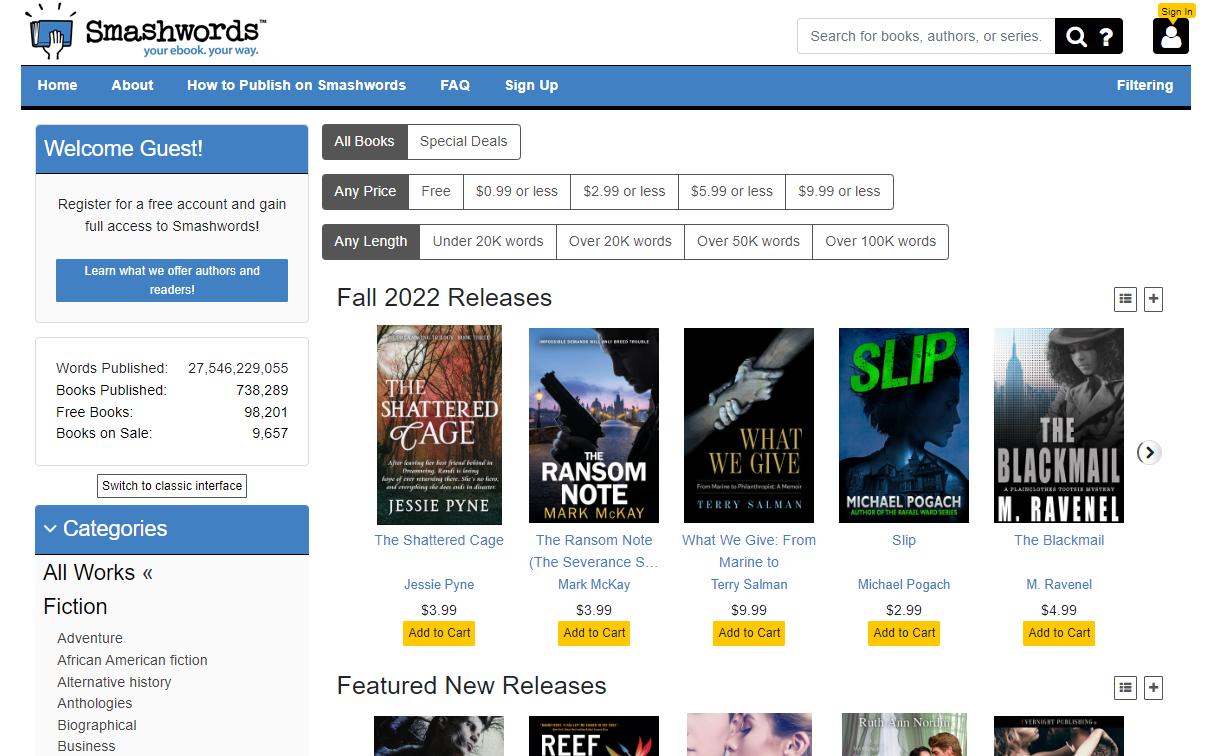Click the user account Sign In icon
The width and height of the screenshot is (1225, 756).
(x=1171, y=36)
